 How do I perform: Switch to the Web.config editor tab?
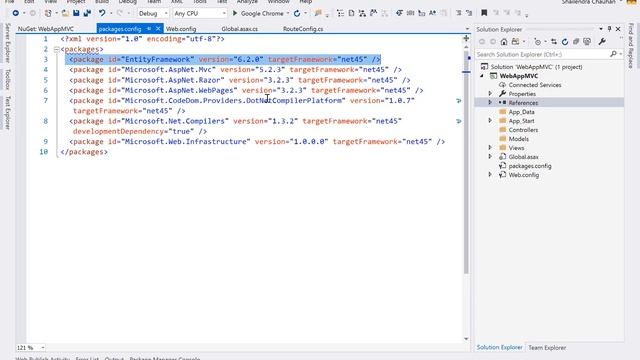181,29
